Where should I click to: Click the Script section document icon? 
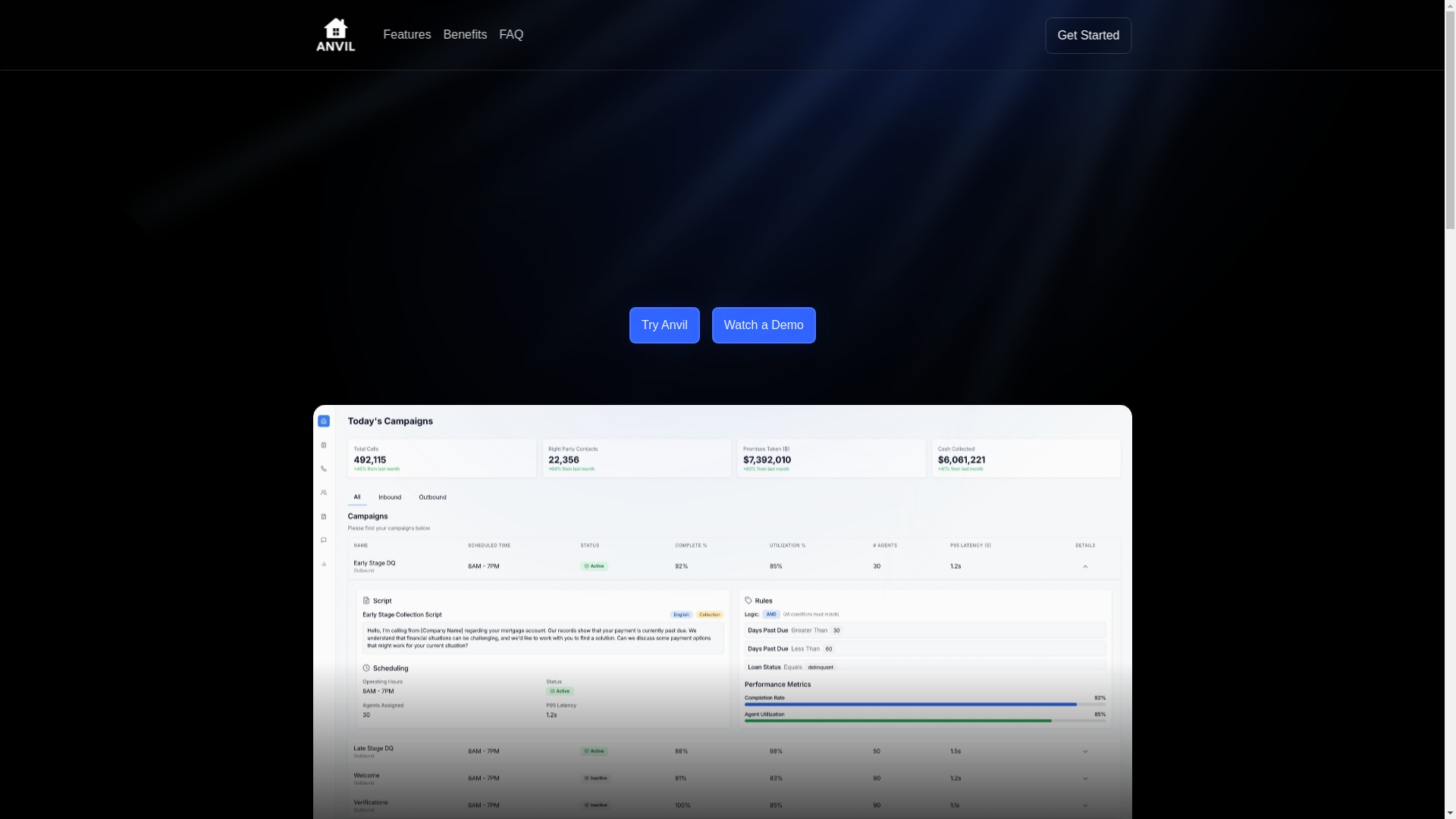pyautogui.click(x=366, y=601)
